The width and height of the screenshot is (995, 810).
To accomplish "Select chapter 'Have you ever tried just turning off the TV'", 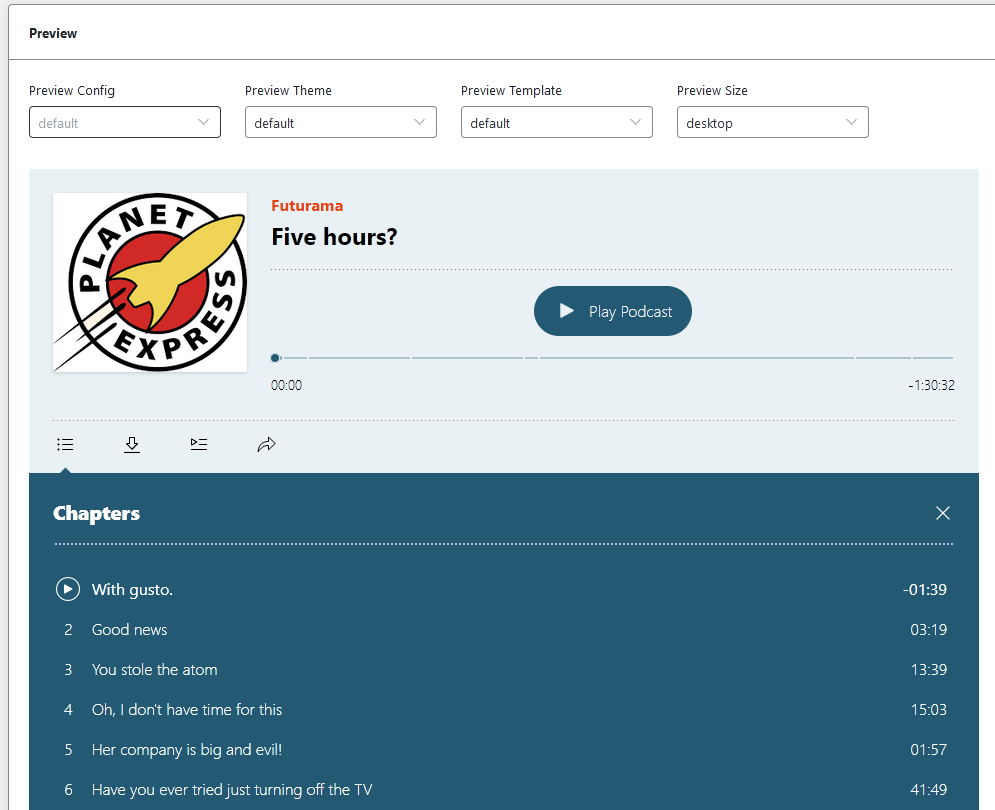I will coord(504,790).
